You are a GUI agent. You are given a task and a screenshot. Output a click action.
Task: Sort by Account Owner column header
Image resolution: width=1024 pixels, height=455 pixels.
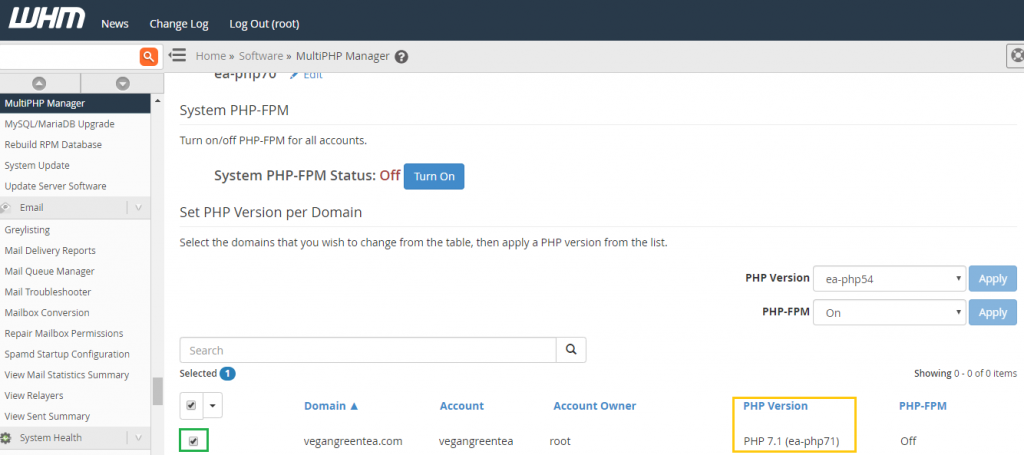(595, 405)
